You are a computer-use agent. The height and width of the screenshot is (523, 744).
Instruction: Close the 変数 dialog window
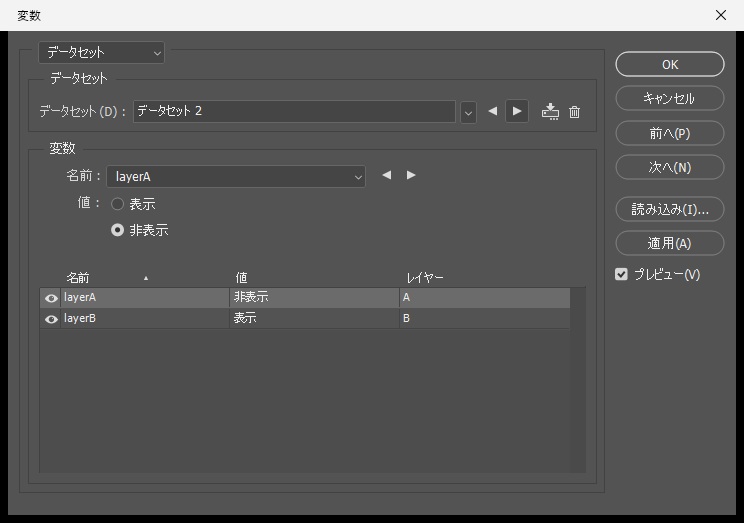pos(721,15)
